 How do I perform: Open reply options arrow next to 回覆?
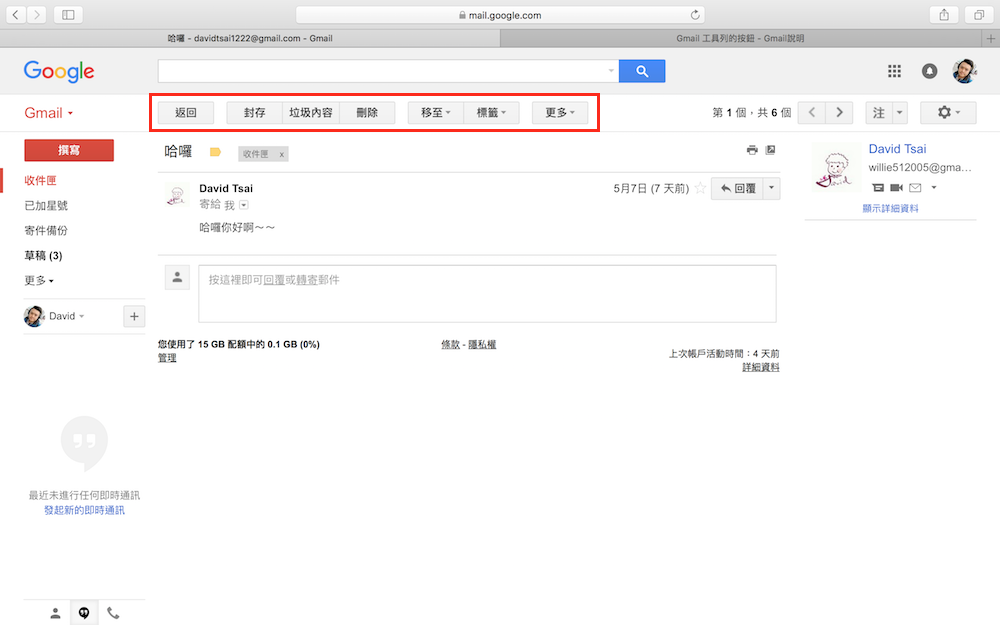pyautogui.click(x=771, y=188)
